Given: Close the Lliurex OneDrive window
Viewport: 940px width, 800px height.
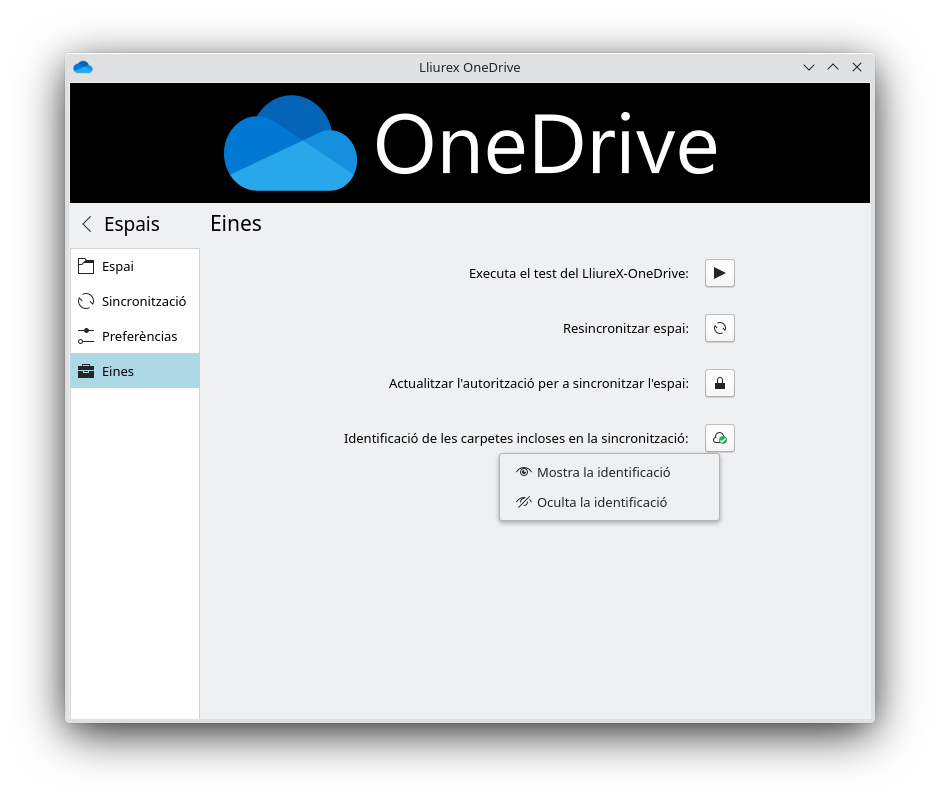Looking at the screenshot, I should pyautogui.click(x=857, y=67).
